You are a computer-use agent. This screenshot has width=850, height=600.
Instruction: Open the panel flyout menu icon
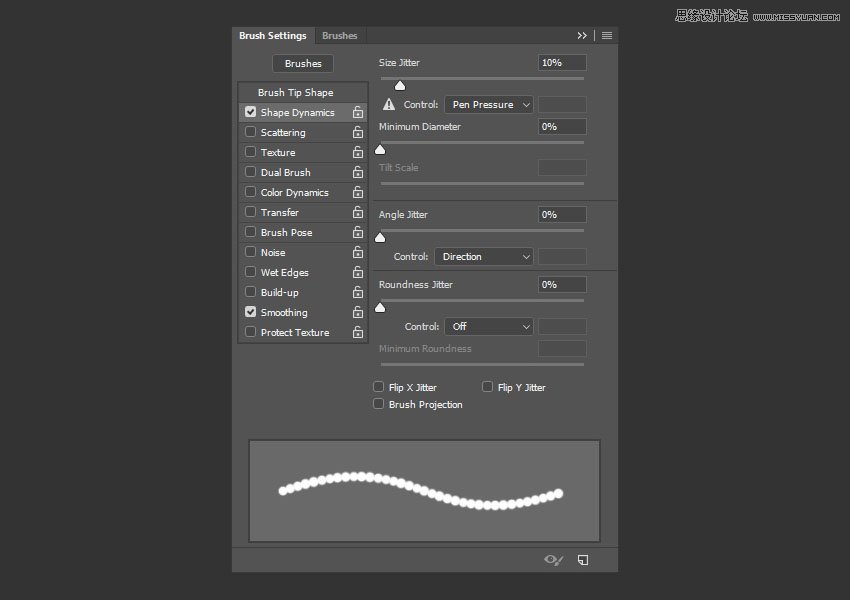607,36
